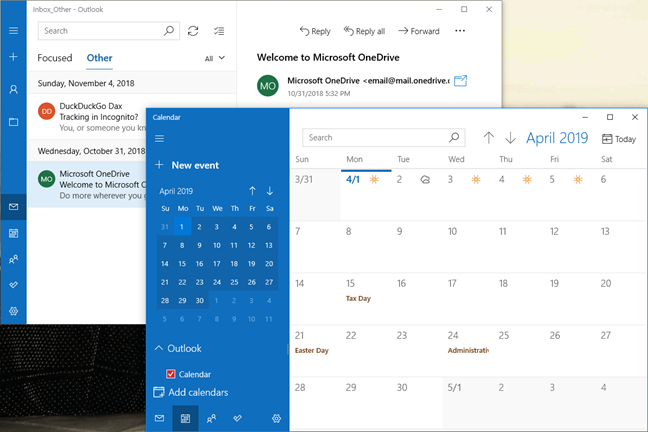
Task: Open People from the Mail sidebar
Action: point(13,259)
